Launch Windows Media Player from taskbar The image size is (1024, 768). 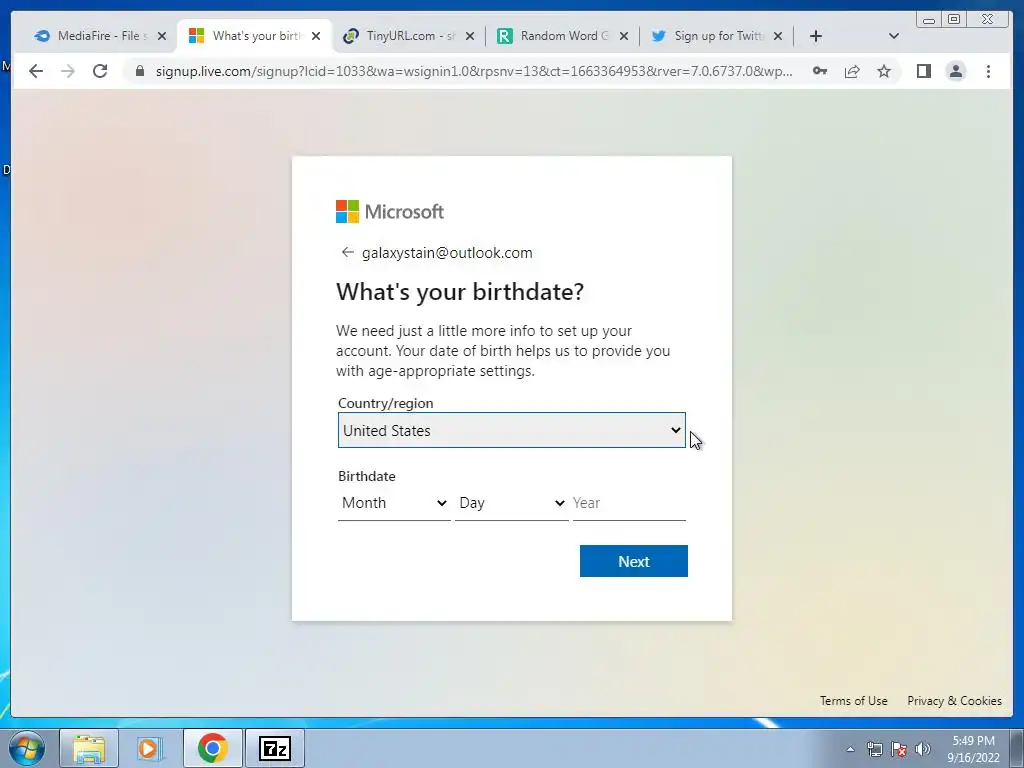(x=150, y=748)
